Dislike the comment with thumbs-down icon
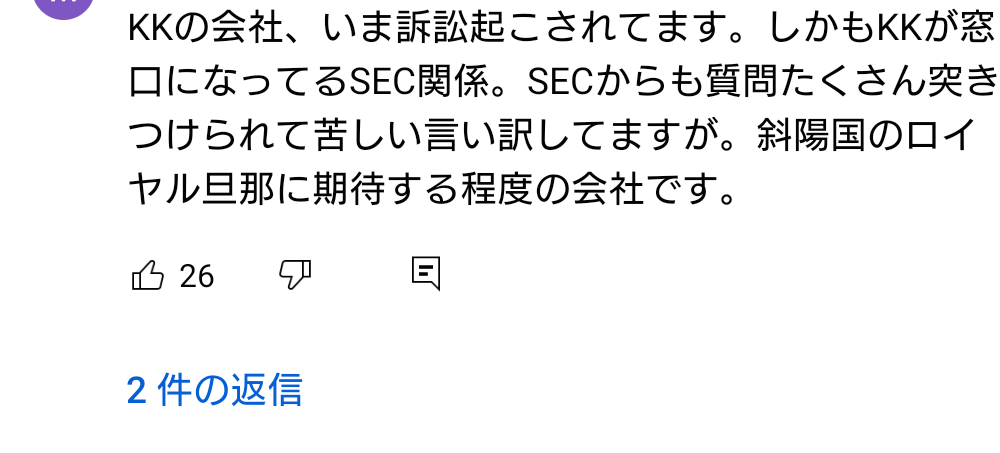1000x453 pixels. [x=295, y=275]
